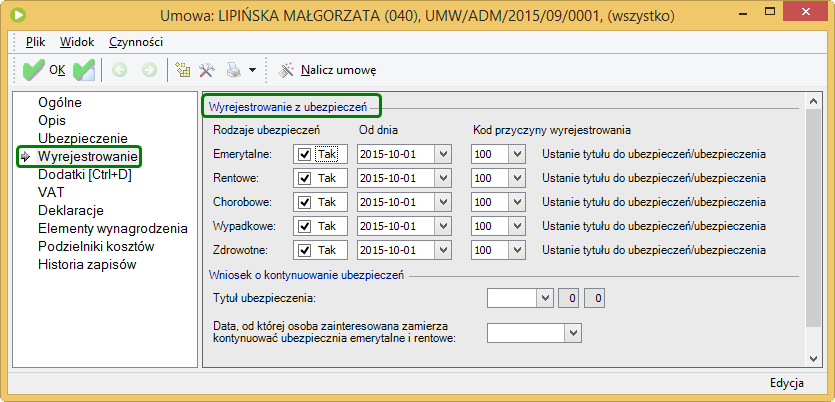The image size is (835, 402).
Task: Open the Chorobowe code 100 dropdown arrow
Action: (x=517, y=202)
